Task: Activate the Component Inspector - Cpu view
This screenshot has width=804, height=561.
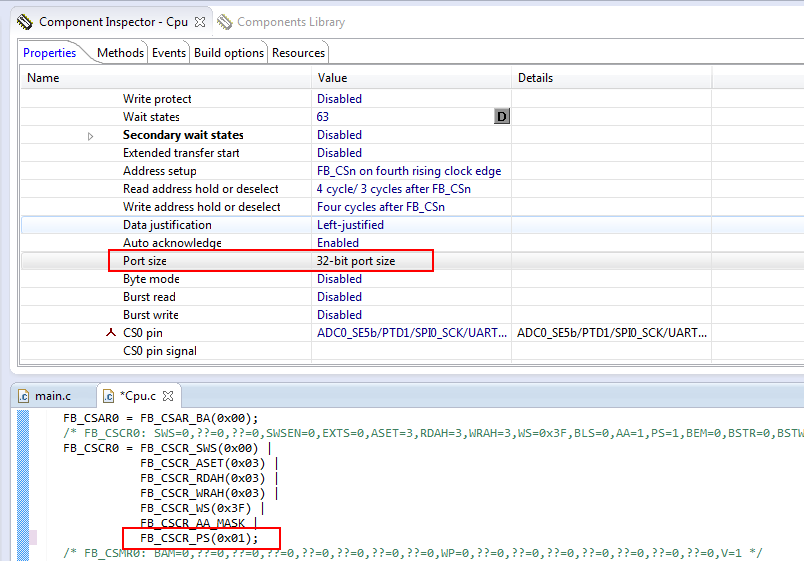Action: (113, 22)
